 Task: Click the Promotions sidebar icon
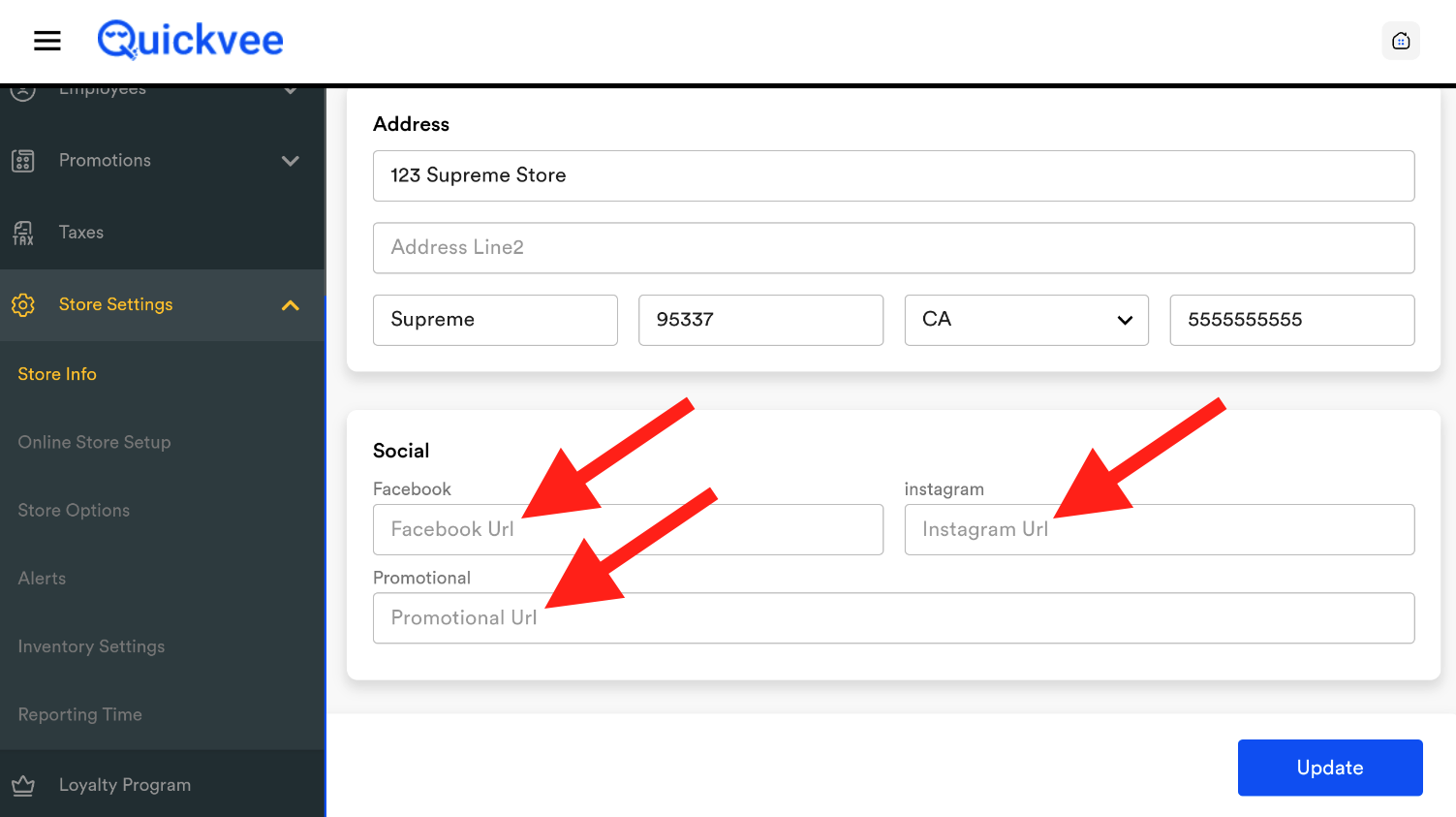pos(23,161)
